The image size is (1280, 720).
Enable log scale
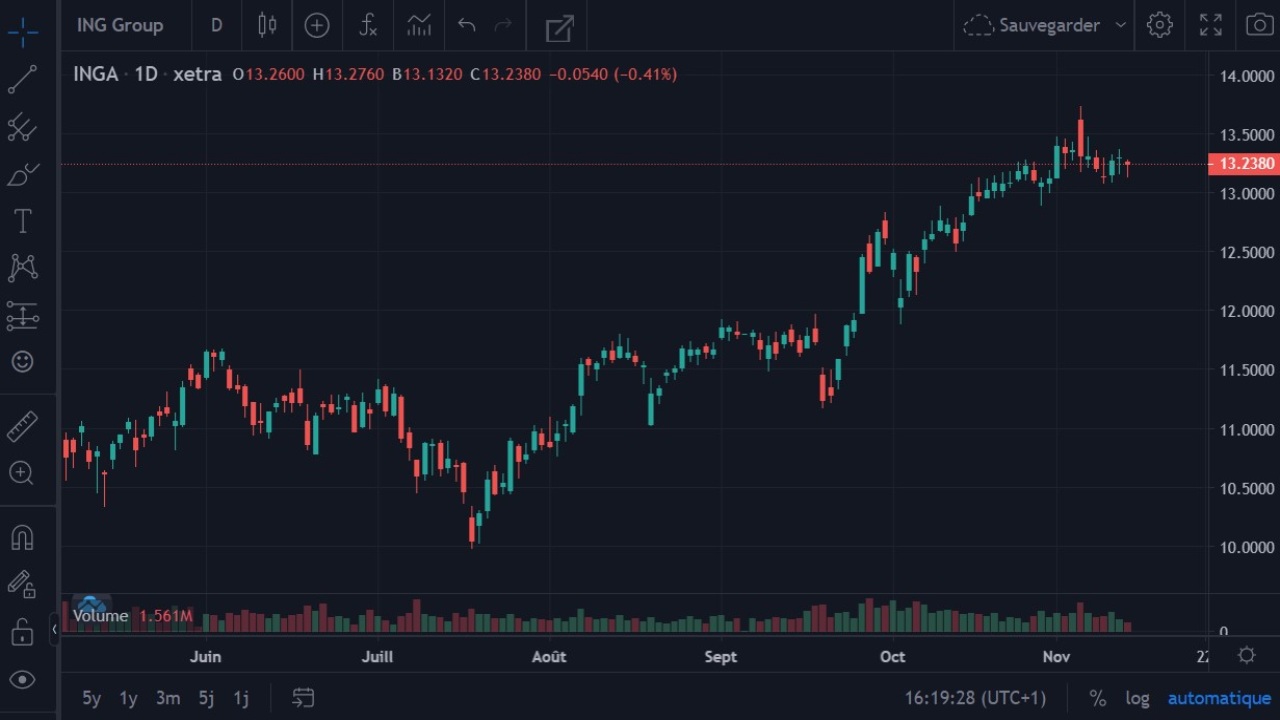(x=1137, y=698)
